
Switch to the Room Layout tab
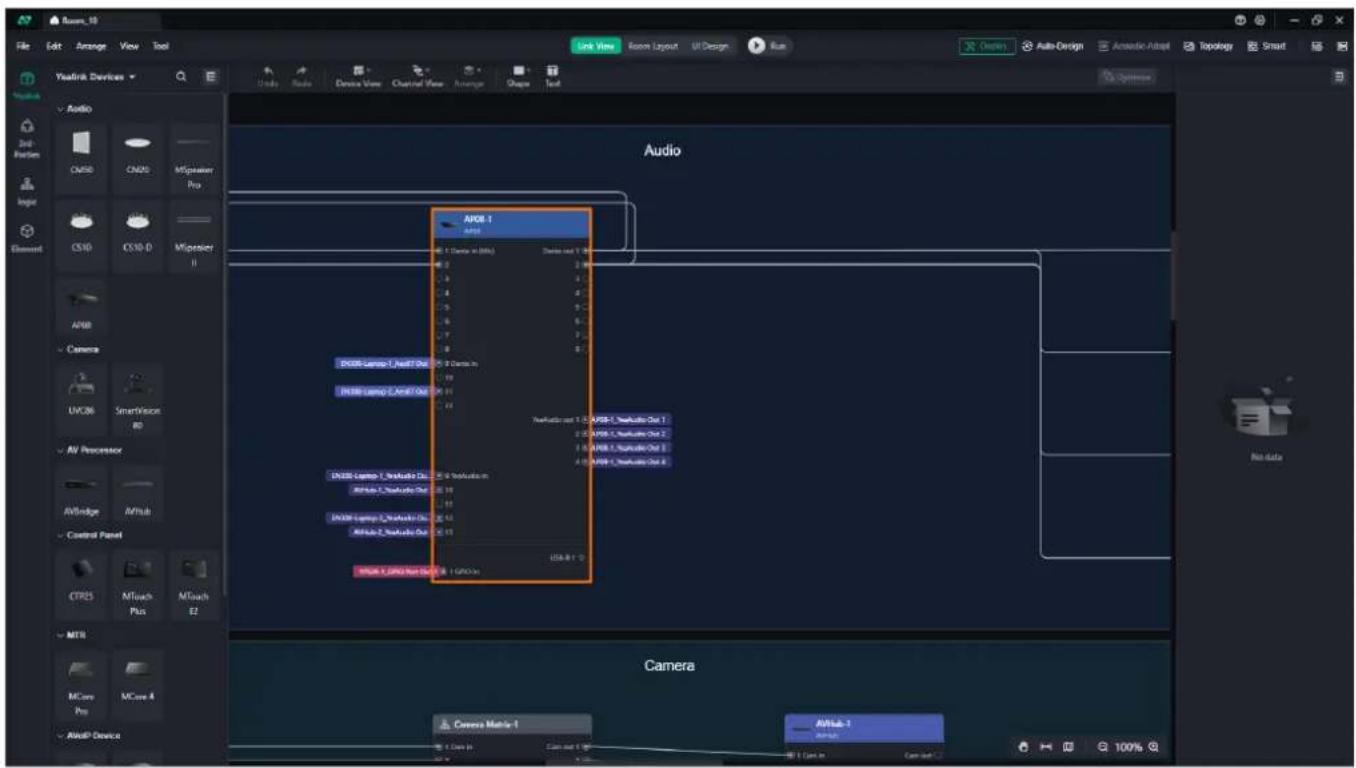click(x=653, y=46)
